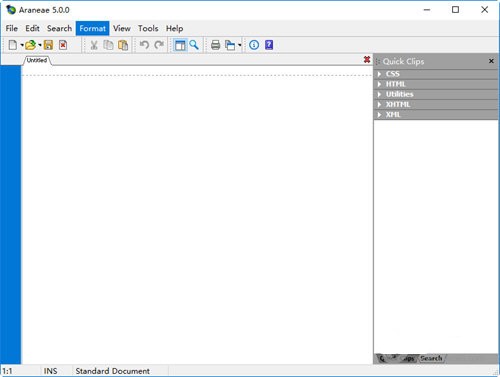
Task: Open the Tools menu
Action: (148, 28)
